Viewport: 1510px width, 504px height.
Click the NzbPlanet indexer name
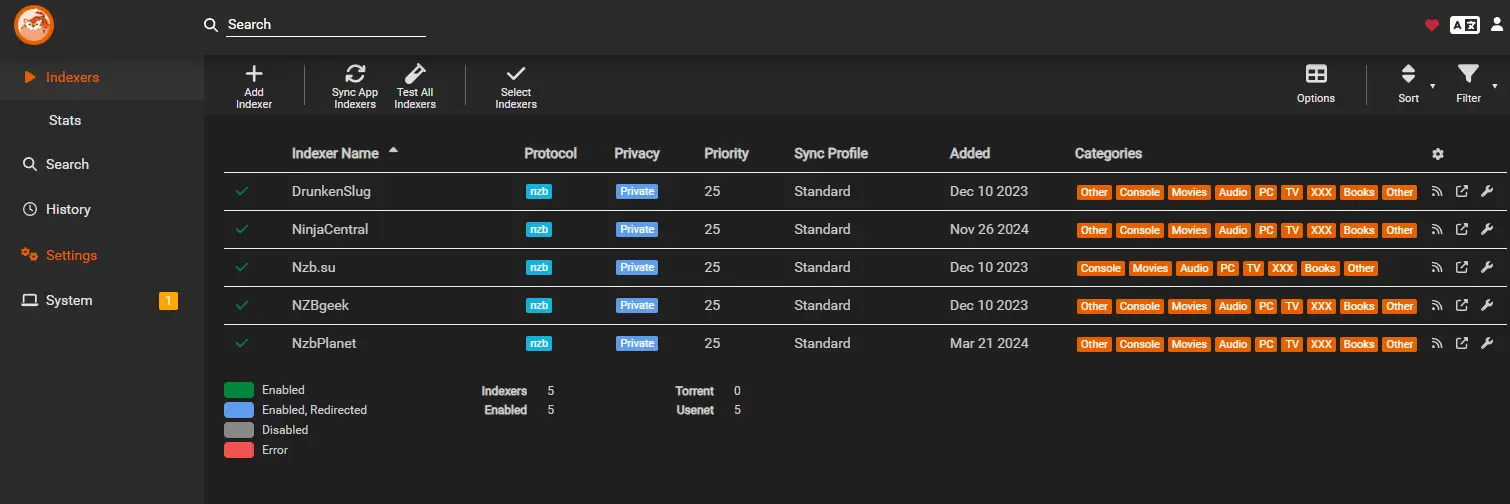pos(324,343)
